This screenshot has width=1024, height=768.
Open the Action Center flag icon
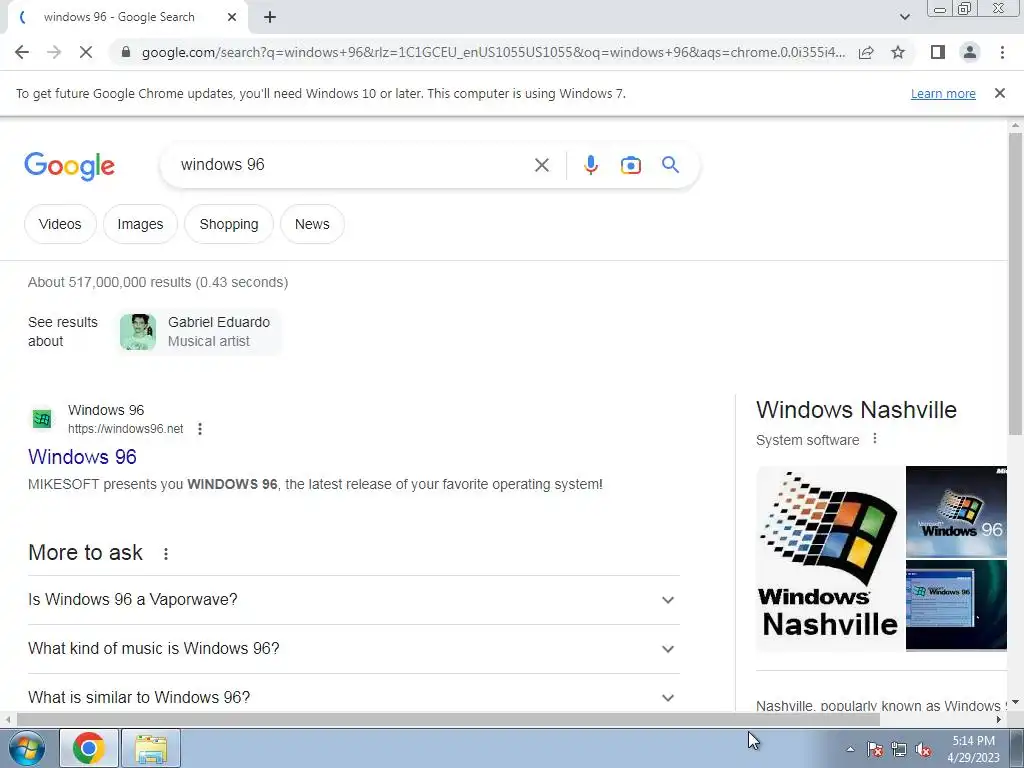pyautogui.click(x=874, y=750)
